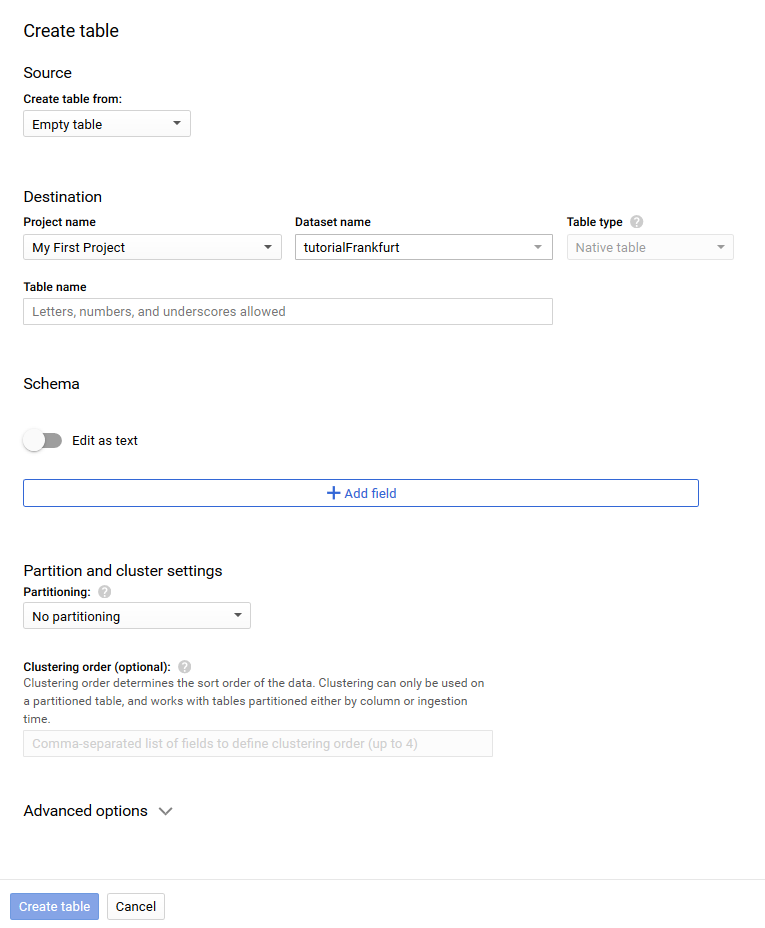
Task: Click the Table type help icon
Action: point(636,222)
